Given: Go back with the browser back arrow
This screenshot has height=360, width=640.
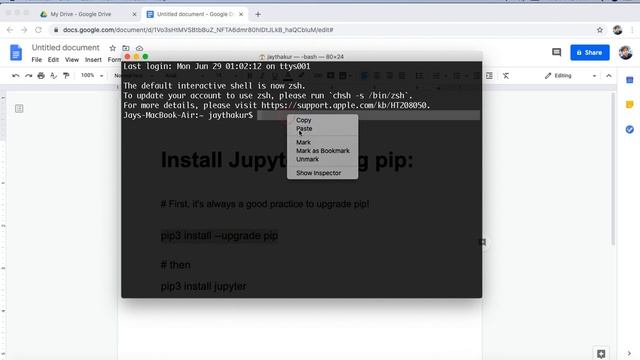Looking at the screenshot, I should 10,30.
